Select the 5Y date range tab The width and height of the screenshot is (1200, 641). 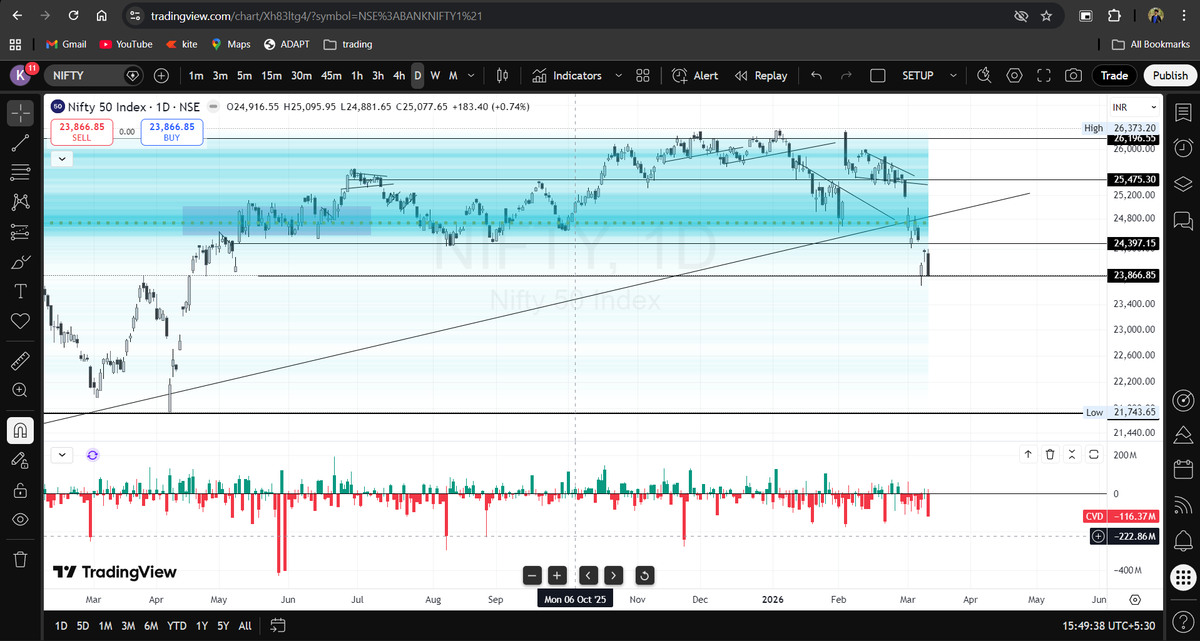[223, 625]
